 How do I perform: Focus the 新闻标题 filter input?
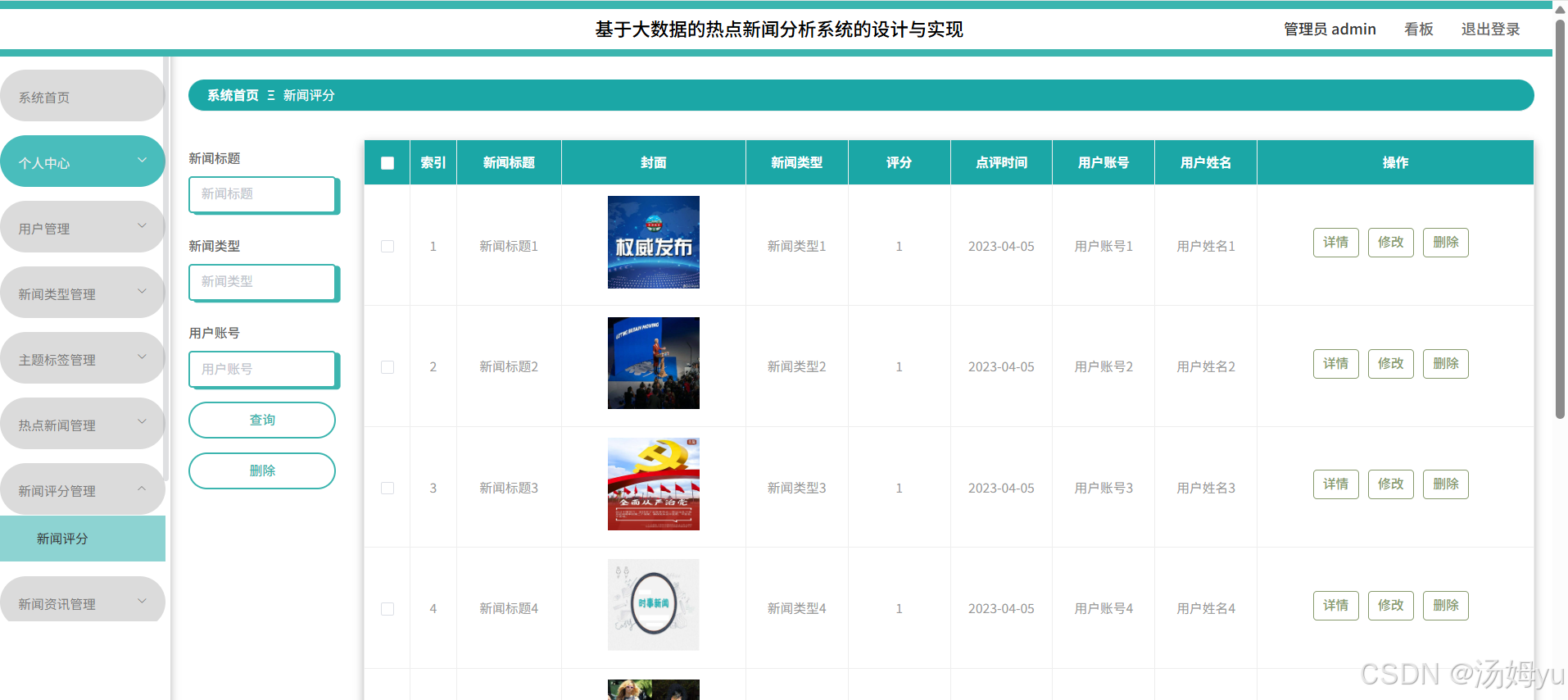click(x=263, y=194)
